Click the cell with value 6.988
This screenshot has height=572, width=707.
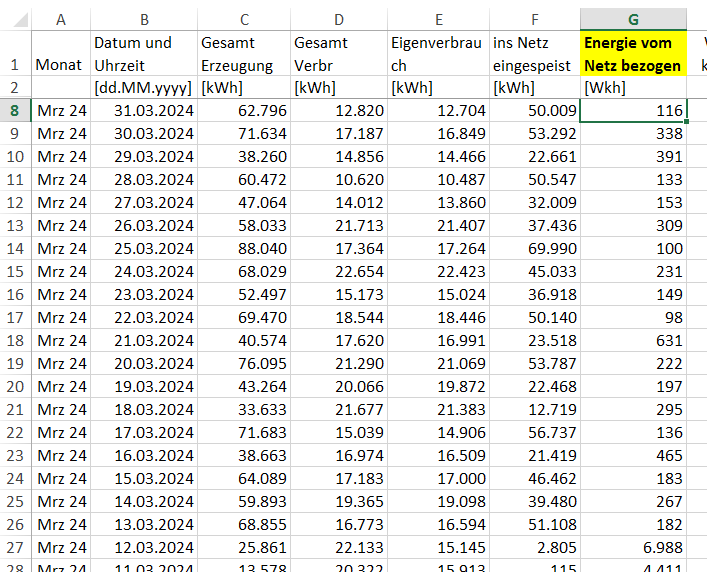633,547
